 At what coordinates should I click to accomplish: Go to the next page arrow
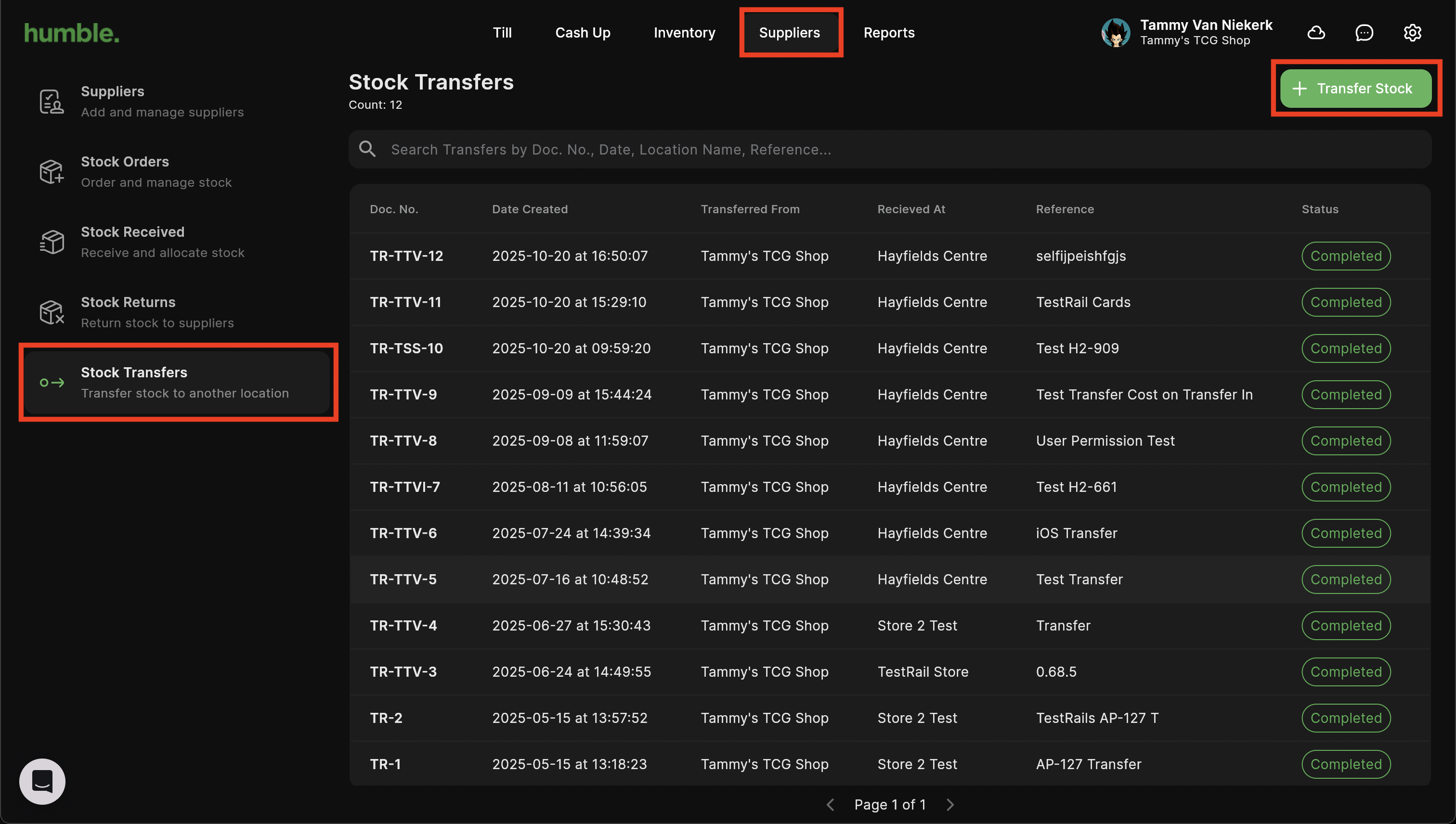pyautogui.click(x=950, y=805)
